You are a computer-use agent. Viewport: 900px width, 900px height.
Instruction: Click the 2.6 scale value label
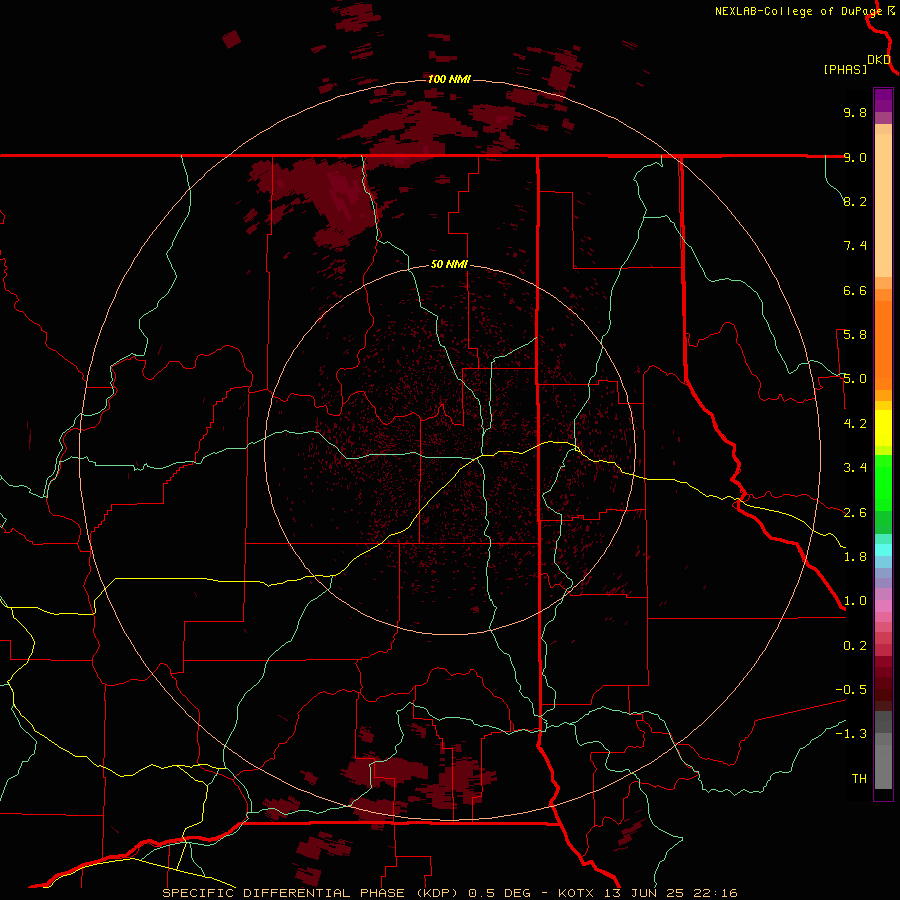855,513
